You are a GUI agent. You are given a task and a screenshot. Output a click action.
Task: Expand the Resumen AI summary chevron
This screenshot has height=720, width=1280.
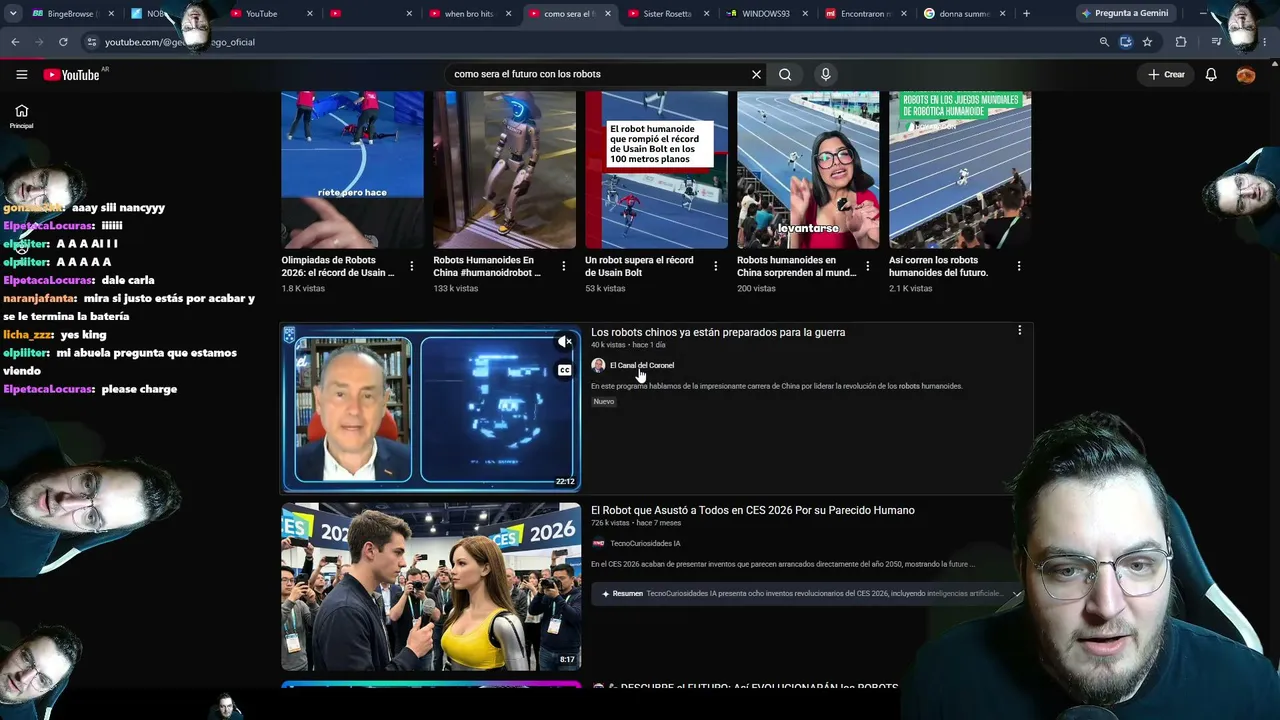coord(1017,594)
